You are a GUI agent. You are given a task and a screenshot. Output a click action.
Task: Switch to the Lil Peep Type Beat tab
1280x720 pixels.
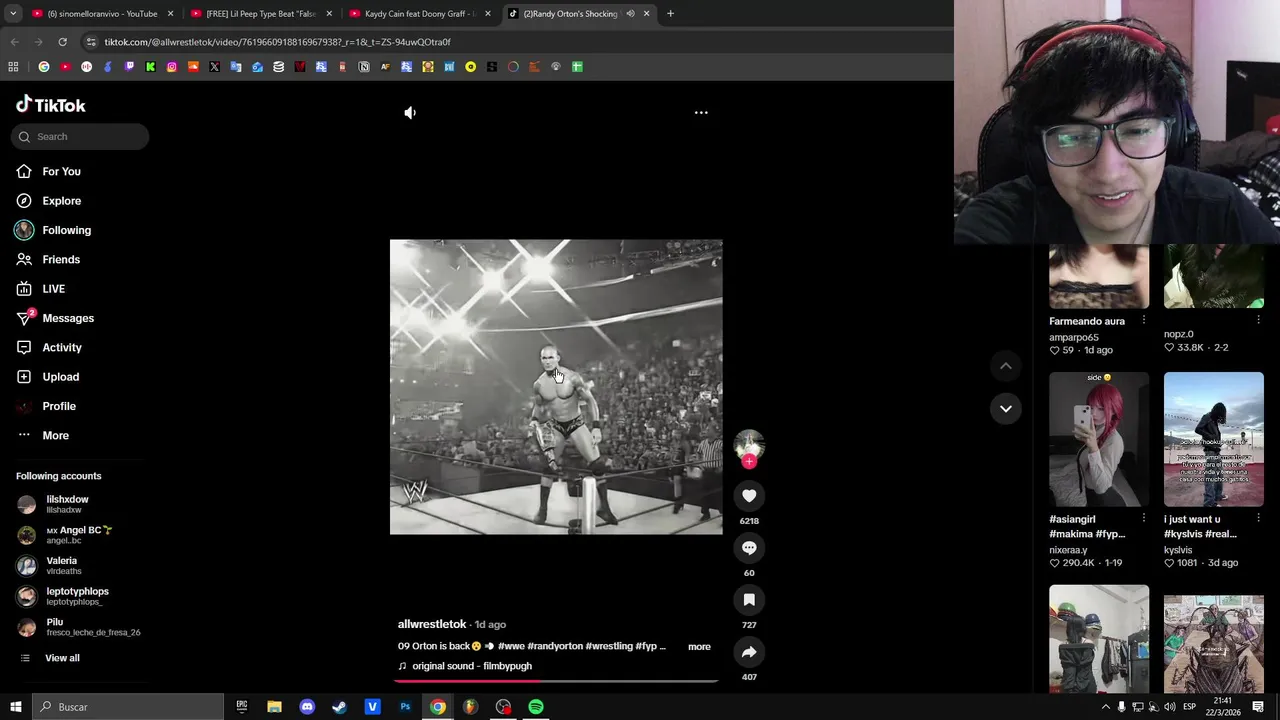coord(260,14)
